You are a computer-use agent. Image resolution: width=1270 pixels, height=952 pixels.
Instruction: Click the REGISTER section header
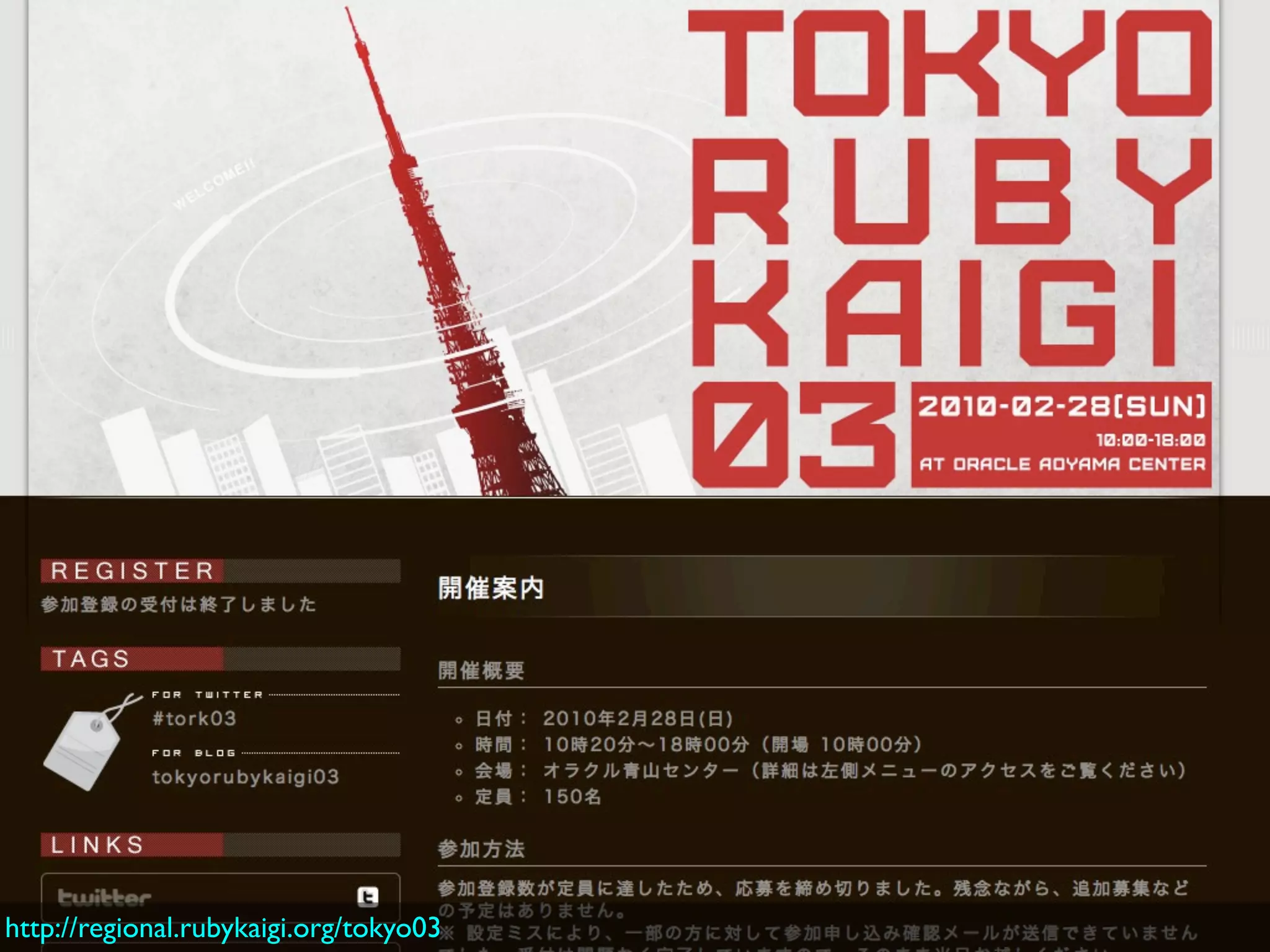tap(221, 571)
